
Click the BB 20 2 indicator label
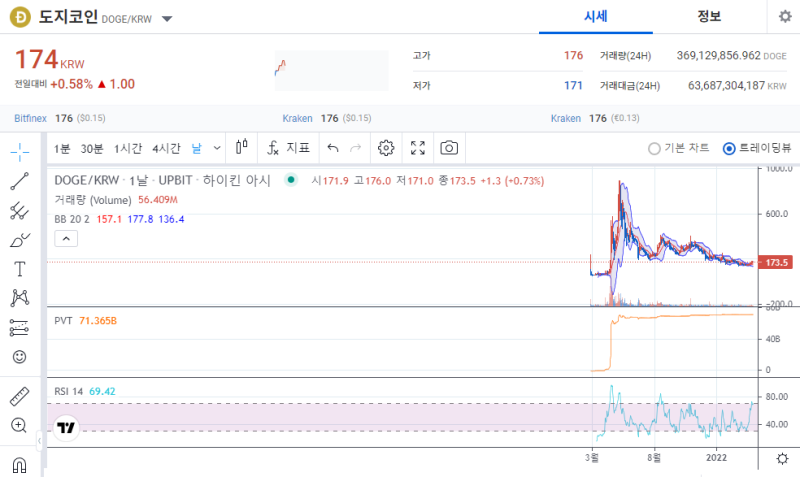(x=72, y=219)
